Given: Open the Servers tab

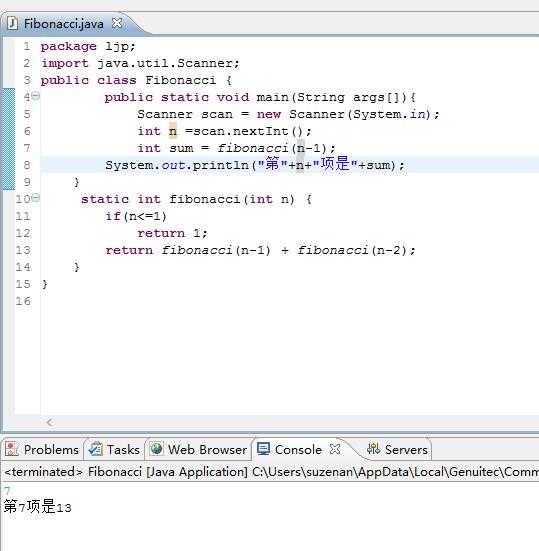Looking at the screenshot, I should pyautogui.click(x=397, y=449).
